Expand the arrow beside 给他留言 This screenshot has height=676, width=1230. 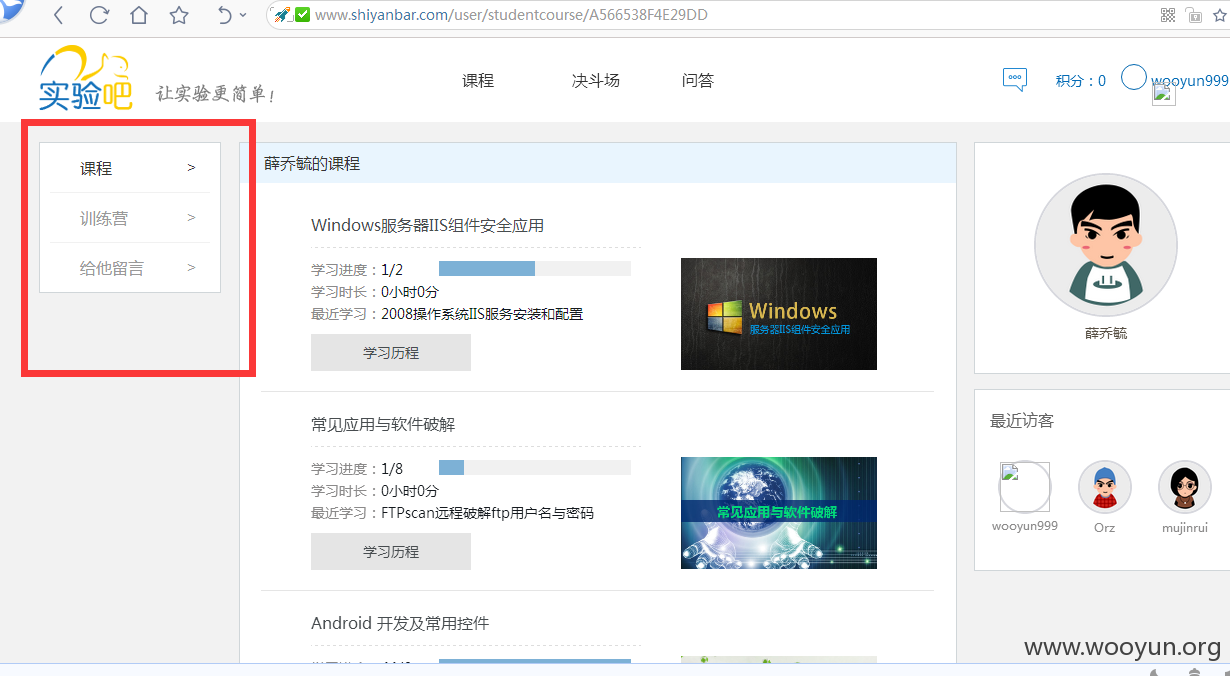coord(191,267)
